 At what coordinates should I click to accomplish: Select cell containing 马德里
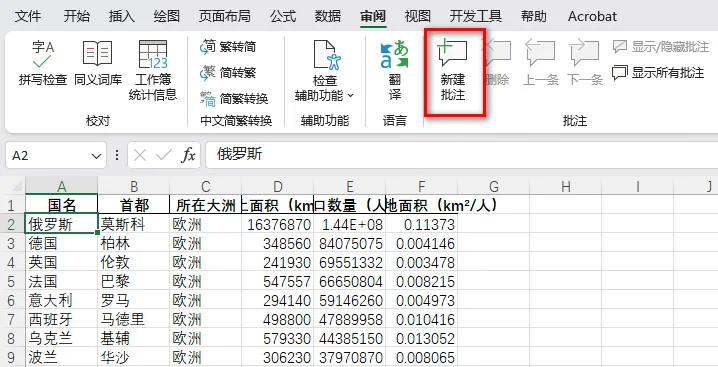(134, 319)
